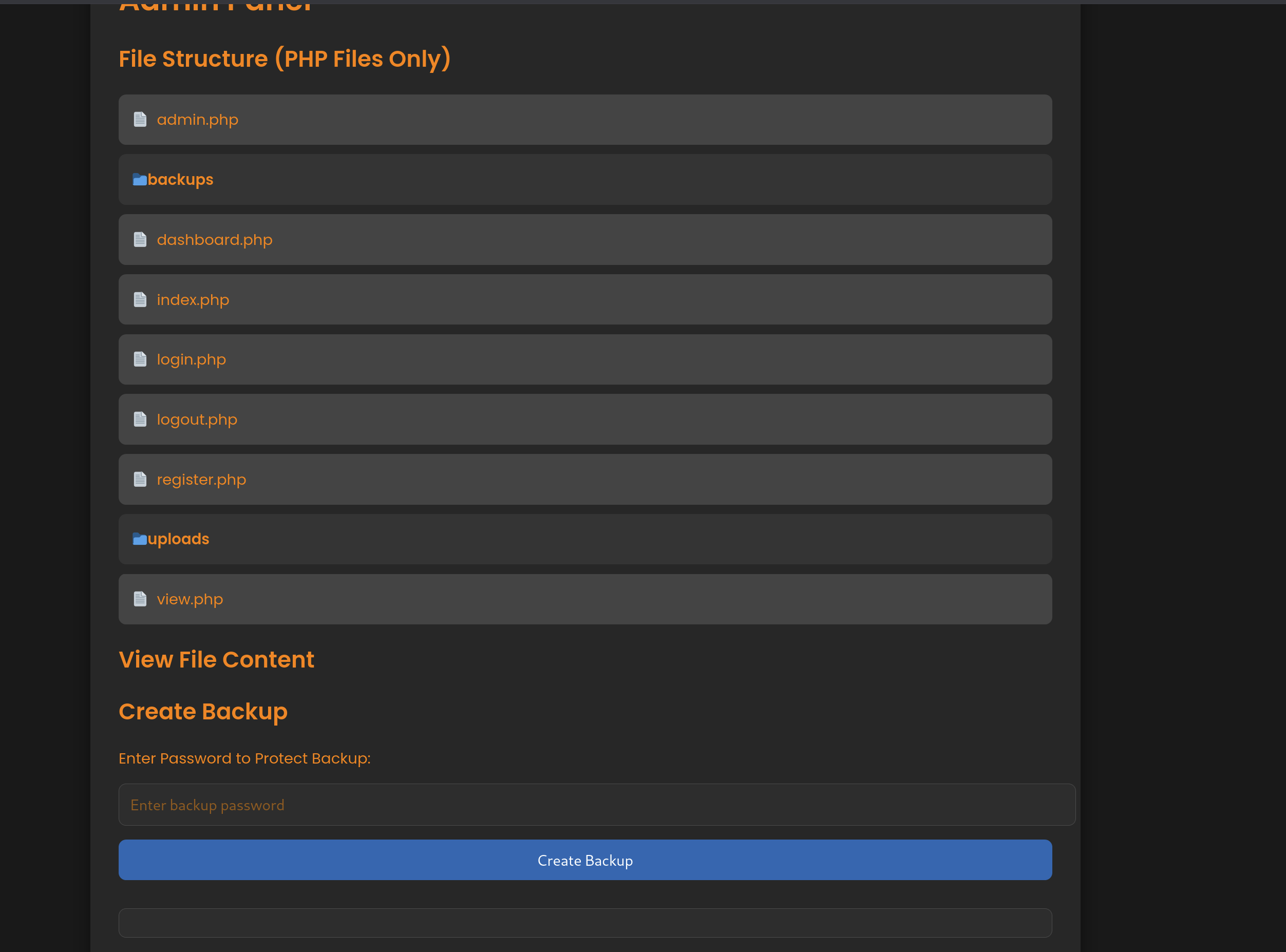Click the blue backups folder icon

(x=140, y=180)
